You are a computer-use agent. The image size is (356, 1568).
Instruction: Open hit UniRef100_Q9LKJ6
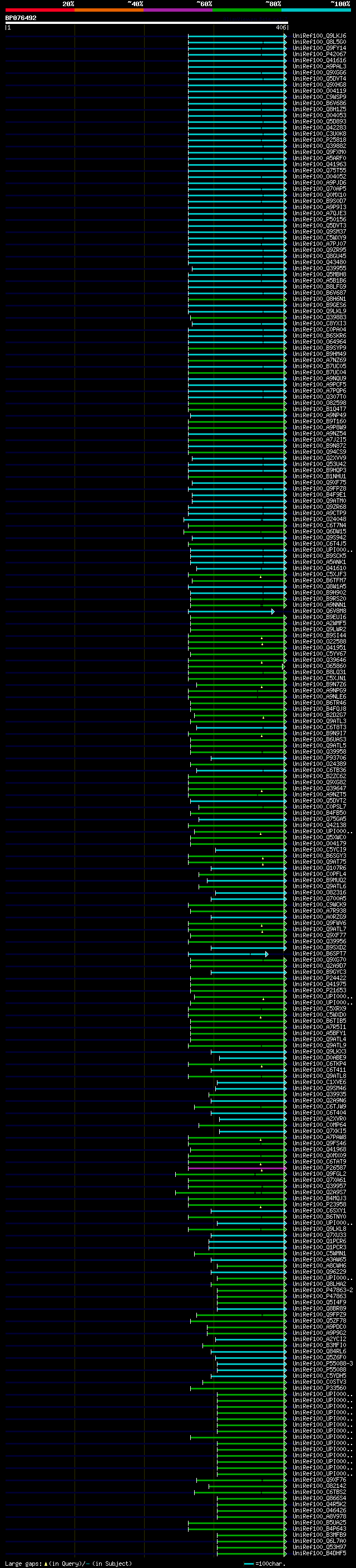click(319, 36)
